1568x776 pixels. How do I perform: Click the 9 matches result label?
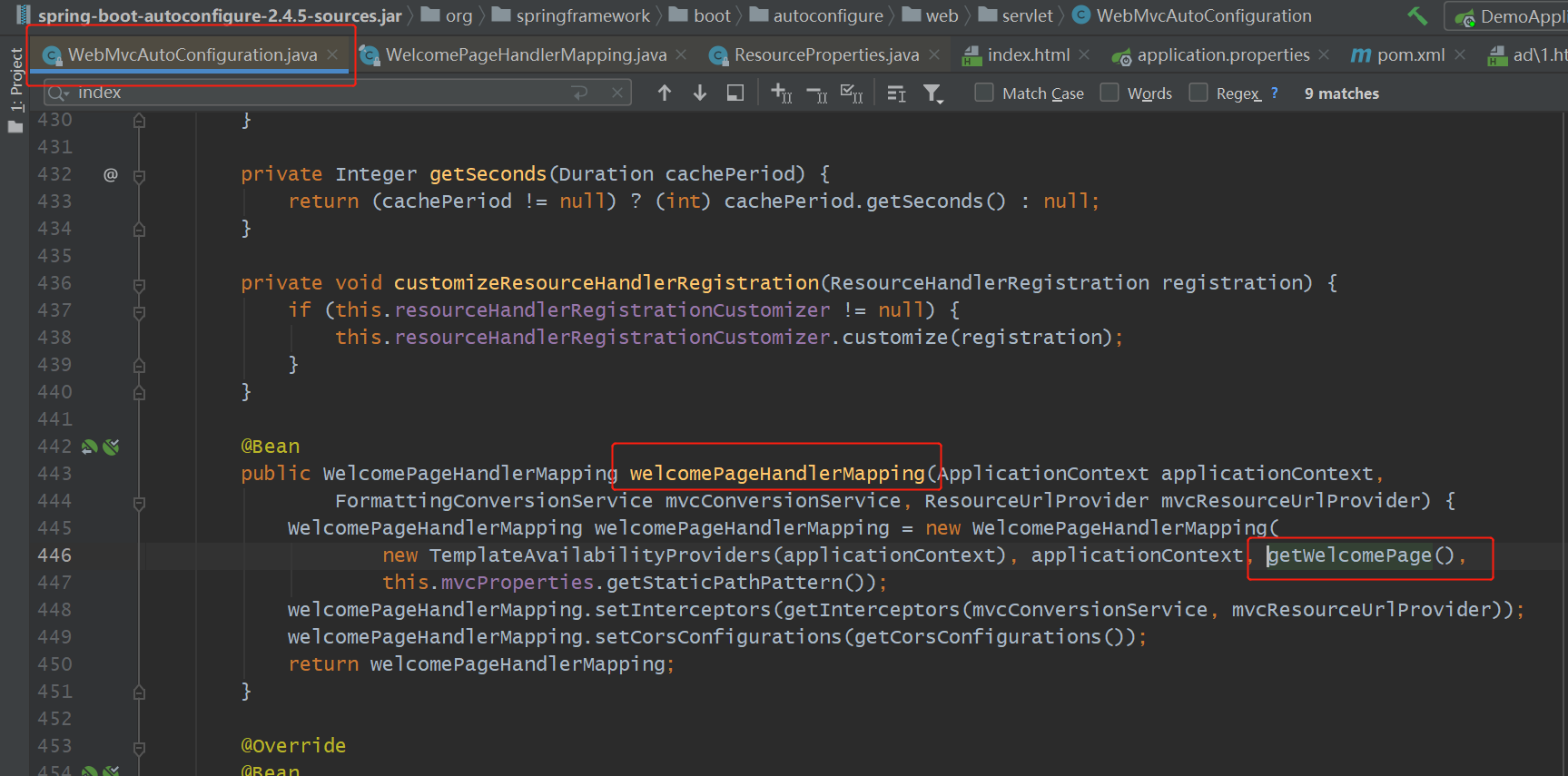1341,93
